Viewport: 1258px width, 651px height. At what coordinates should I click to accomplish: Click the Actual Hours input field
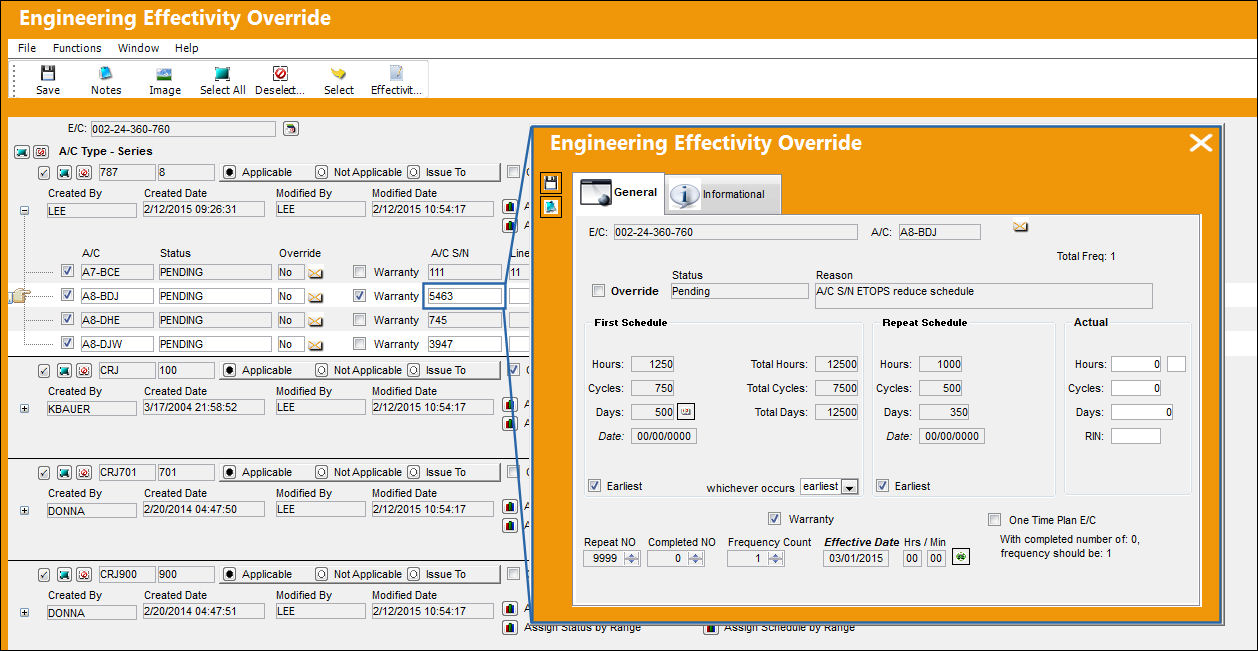[1137, 364]
